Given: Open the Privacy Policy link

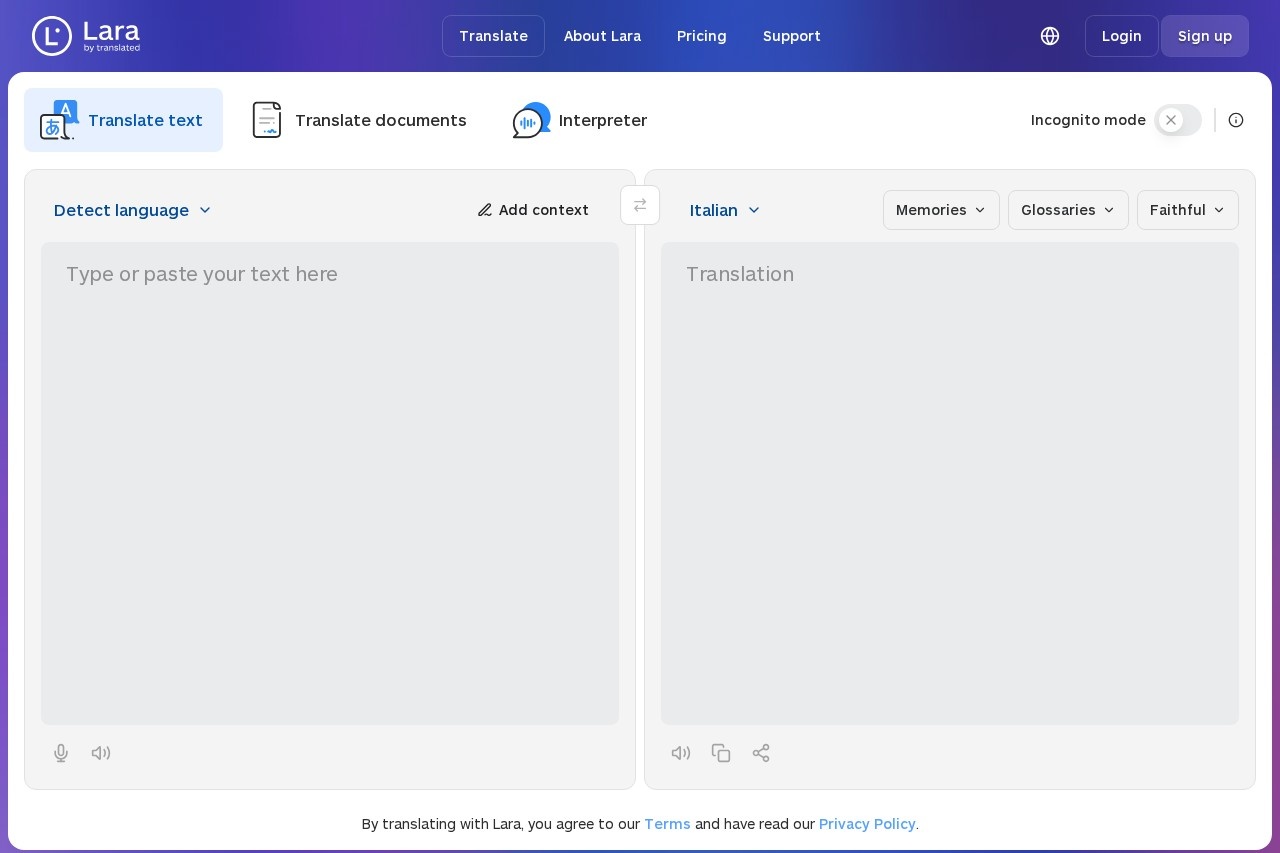Looking at the screenshot, I should point(867,824).
